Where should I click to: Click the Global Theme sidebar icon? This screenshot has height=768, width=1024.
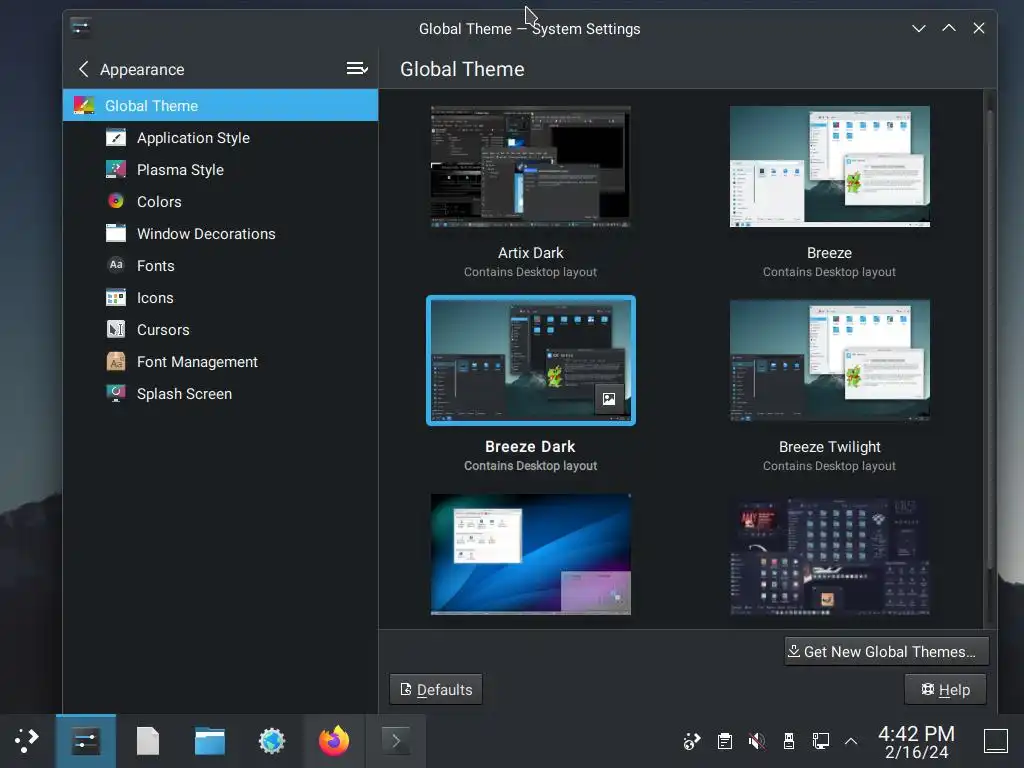click(84, 105)
